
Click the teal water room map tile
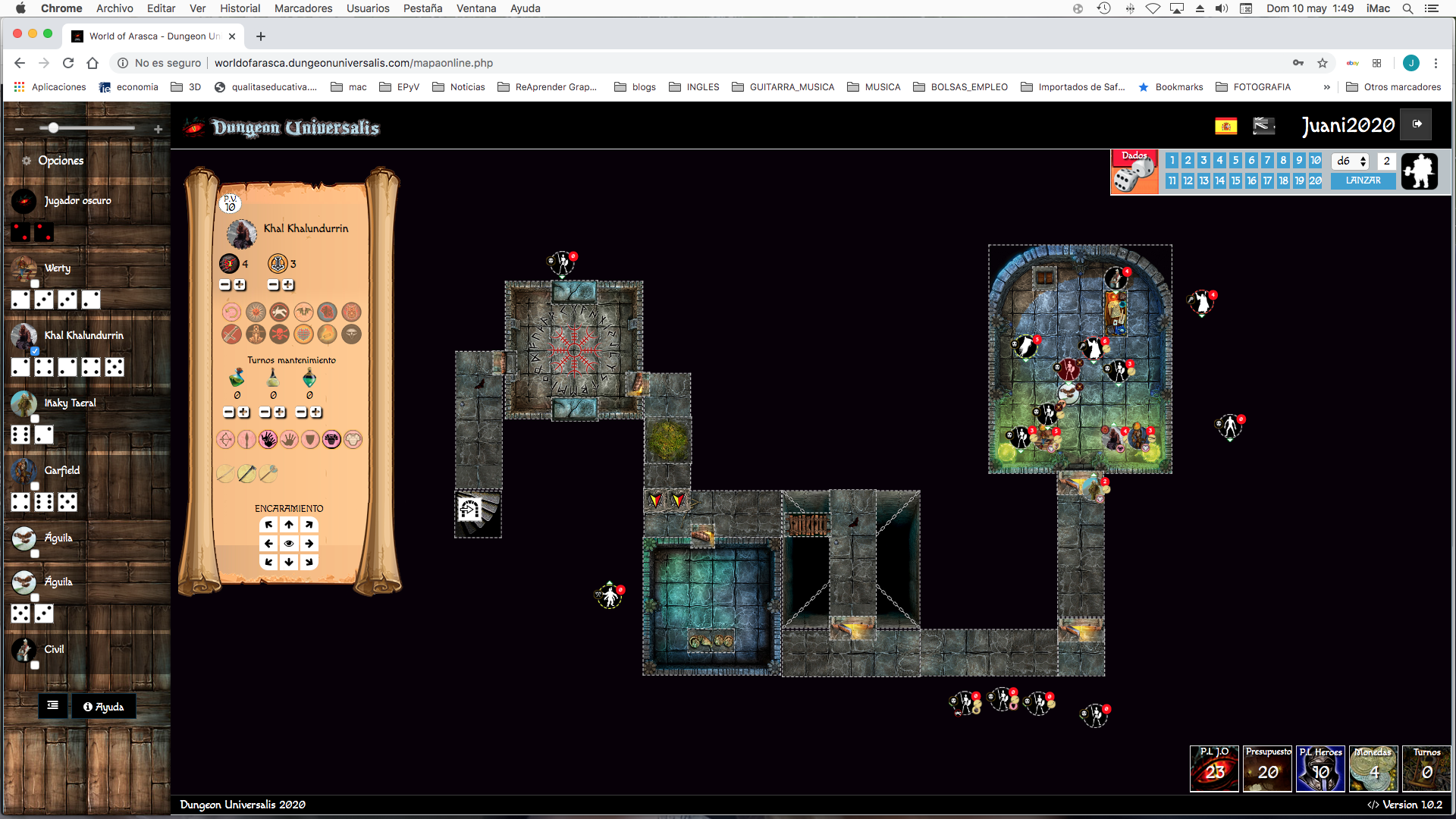711,606
